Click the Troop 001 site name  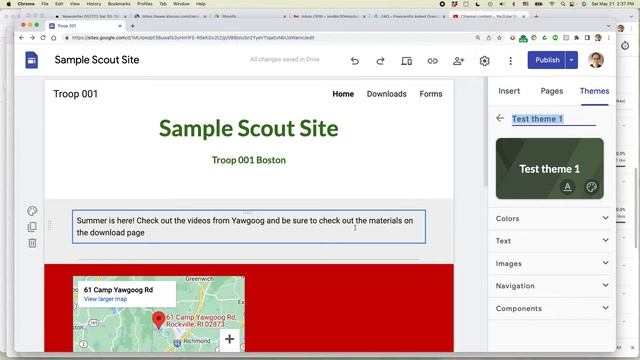(x=76, y=94)
